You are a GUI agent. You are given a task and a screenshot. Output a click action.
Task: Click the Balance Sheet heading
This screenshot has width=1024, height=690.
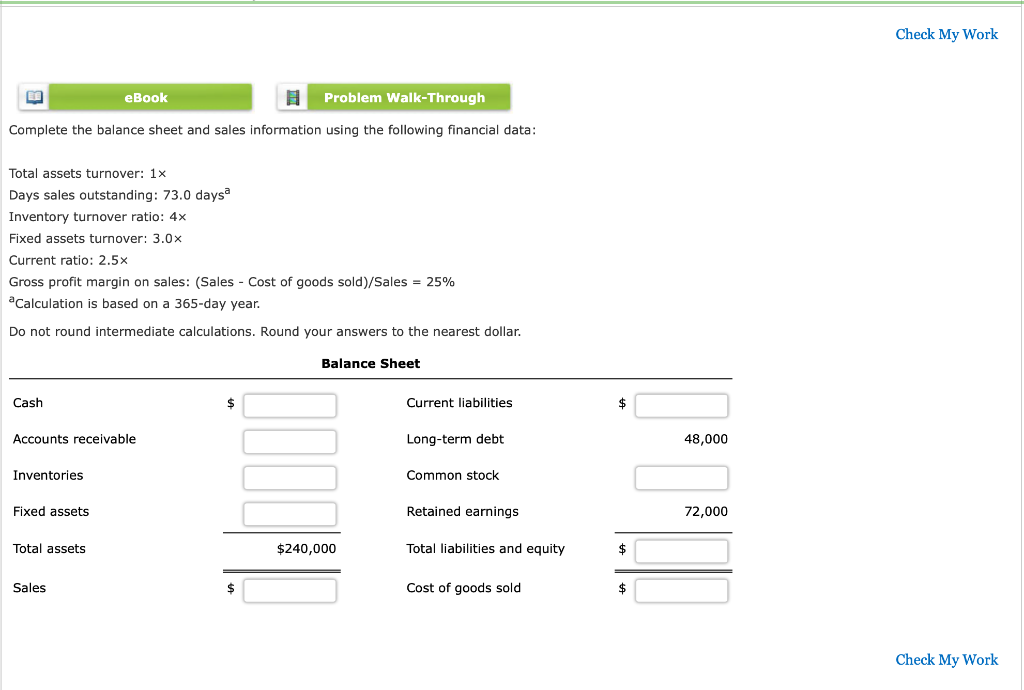(x=370, y=363)
